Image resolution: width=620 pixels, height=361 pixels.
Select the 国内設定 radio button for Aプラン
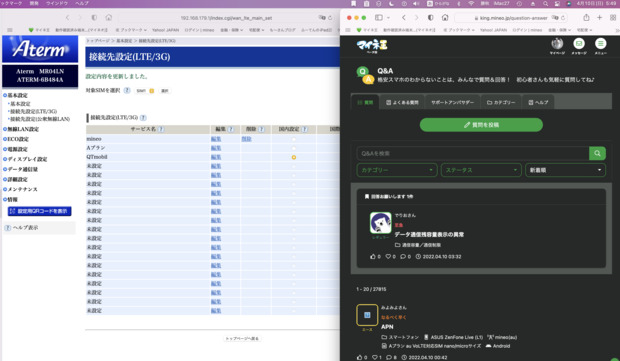[294, 148]
